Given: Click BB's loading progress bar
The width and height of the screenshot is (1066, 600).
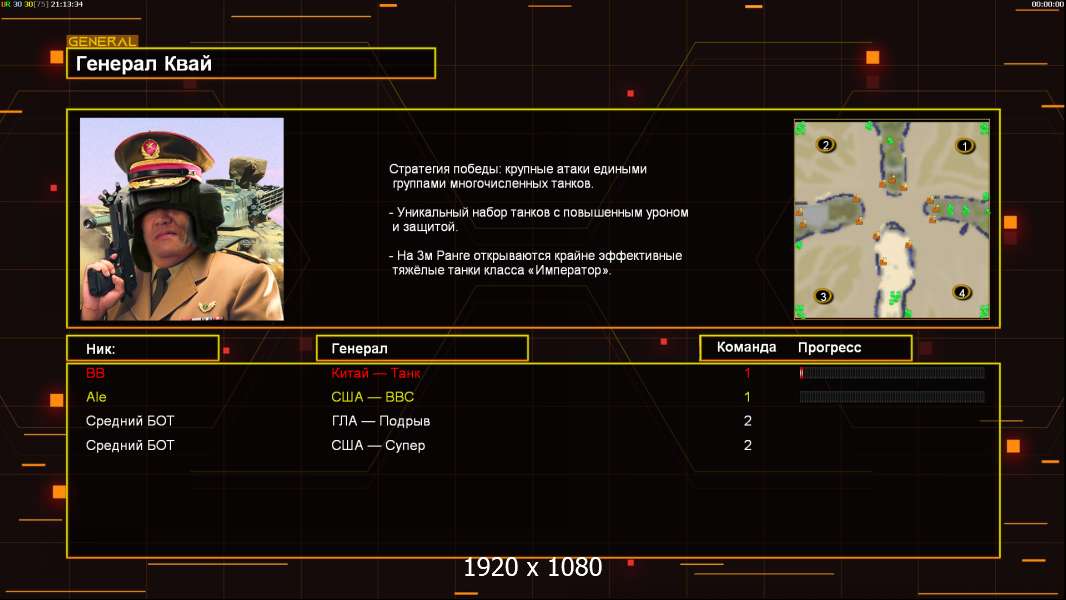Looking at the screenshot, I should tap(892, 372).
